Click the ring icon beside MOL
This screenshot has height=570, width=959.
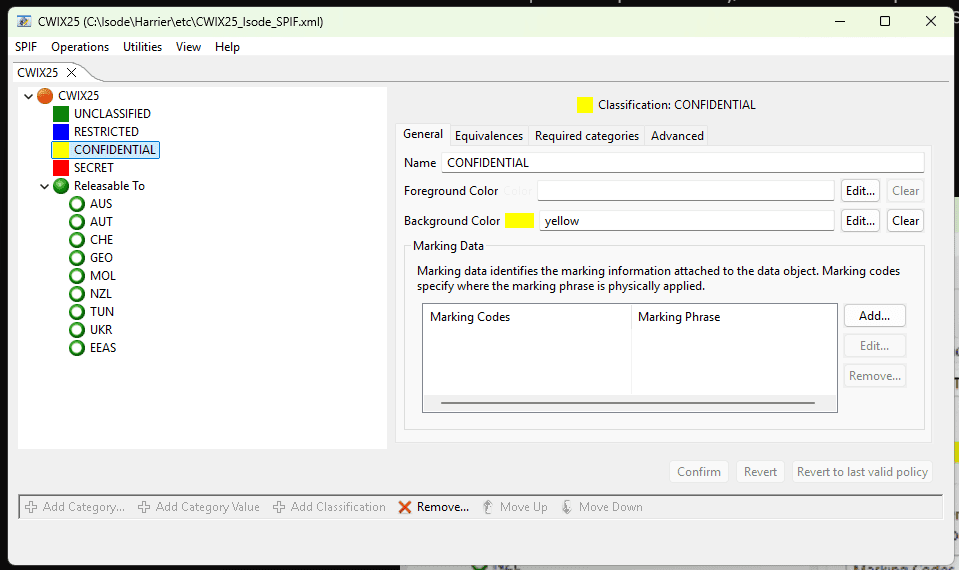[76, 276]
